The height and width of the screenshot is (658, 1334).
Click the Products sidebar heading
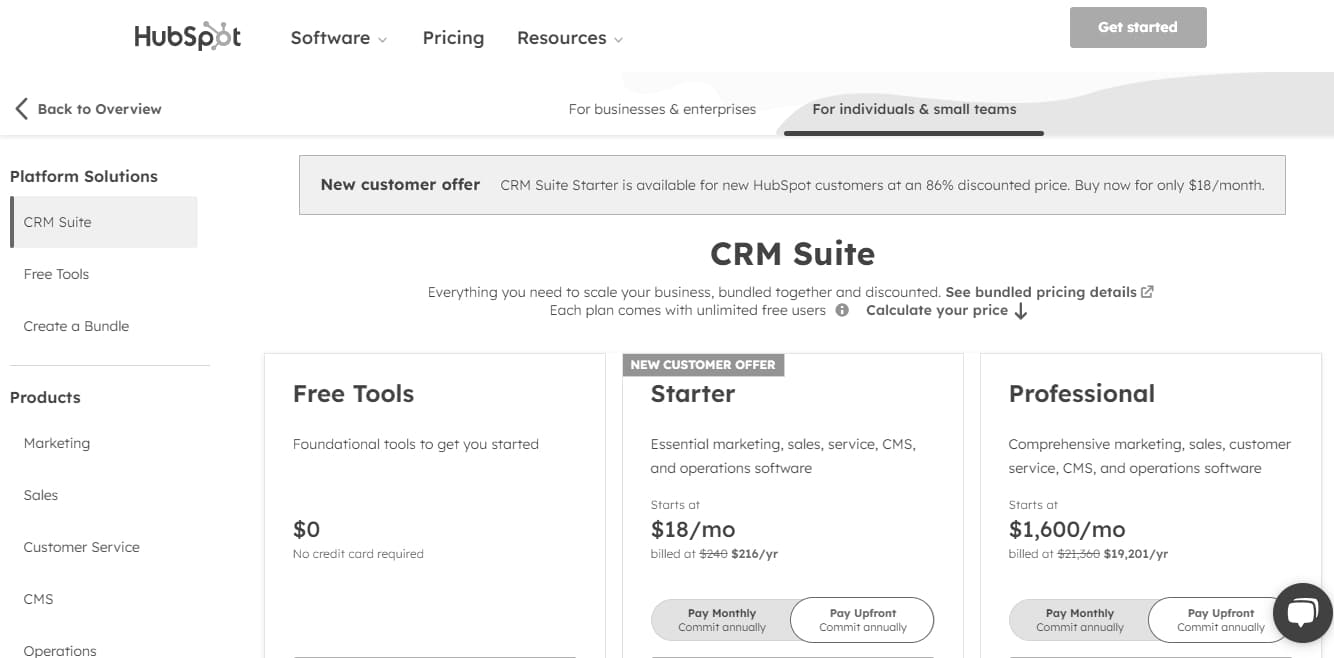click(x=45, y=397)
